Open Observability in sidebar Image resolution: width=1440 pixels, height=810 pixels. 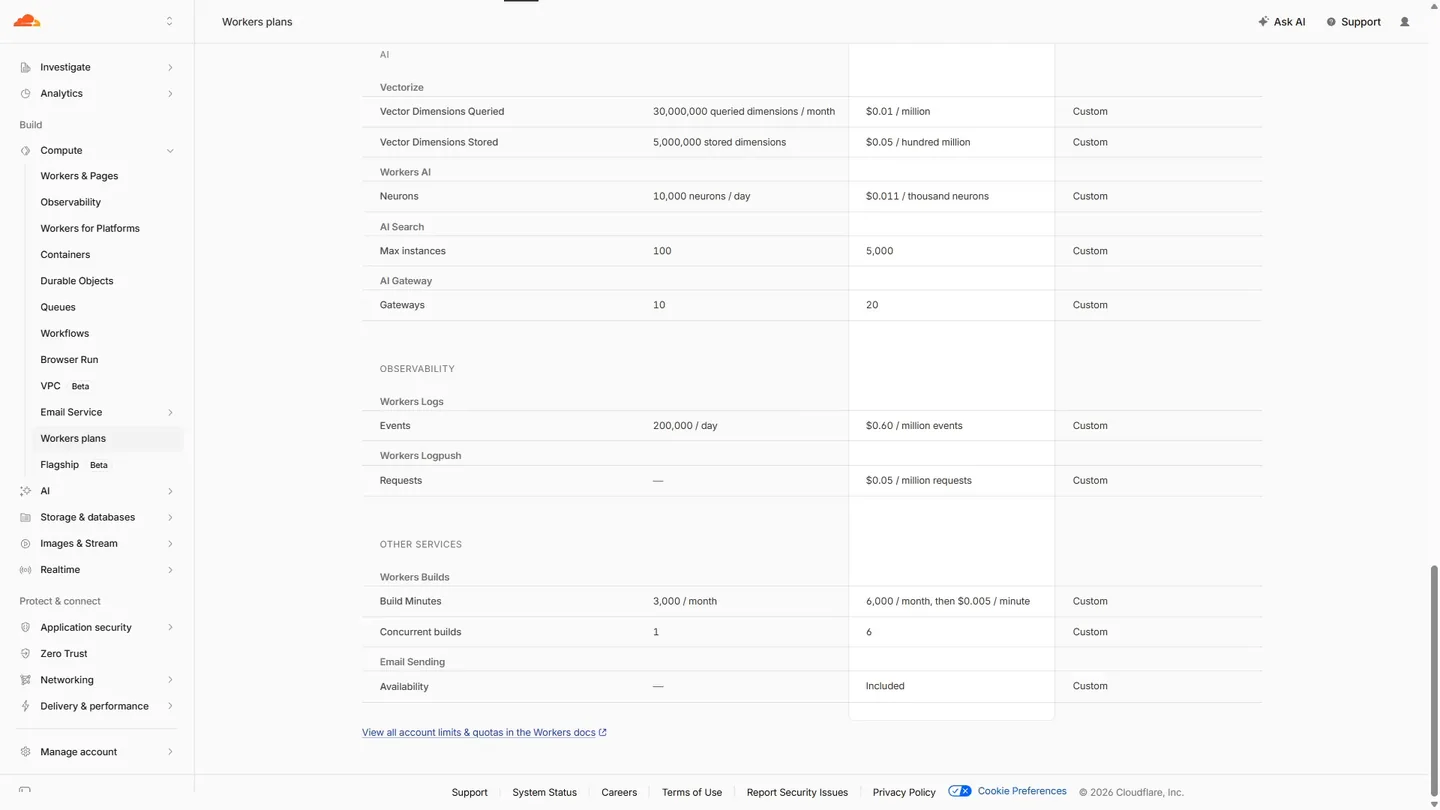70,202
